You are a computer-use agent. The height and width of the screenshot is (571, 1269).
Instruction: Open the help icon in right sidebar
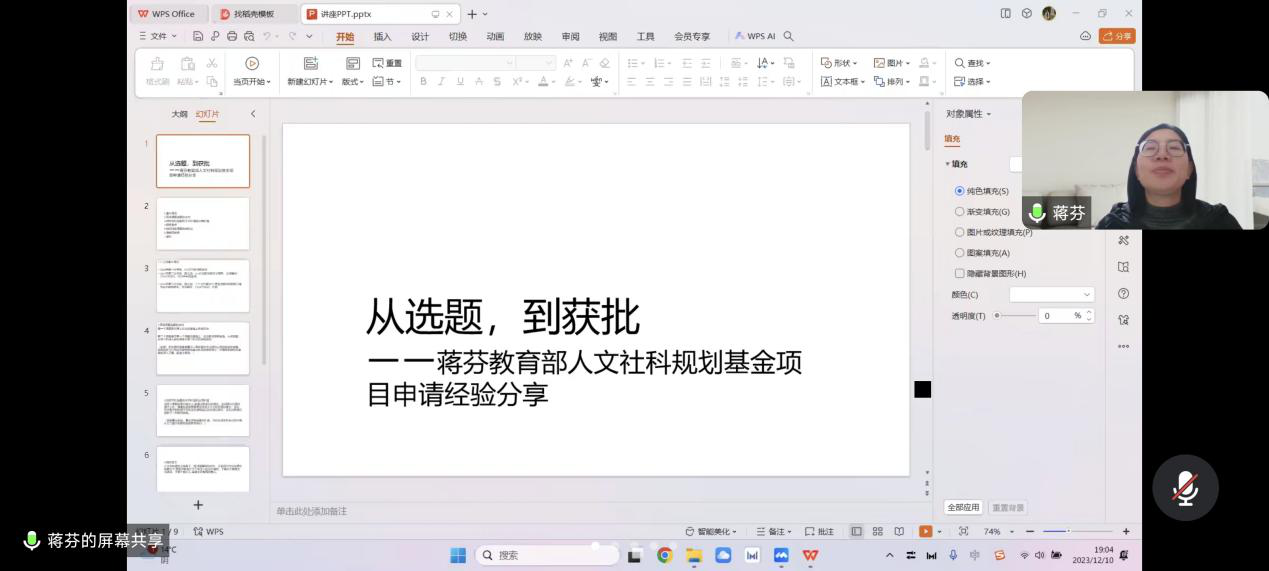pyautogui.click(x=1123, y=293)
